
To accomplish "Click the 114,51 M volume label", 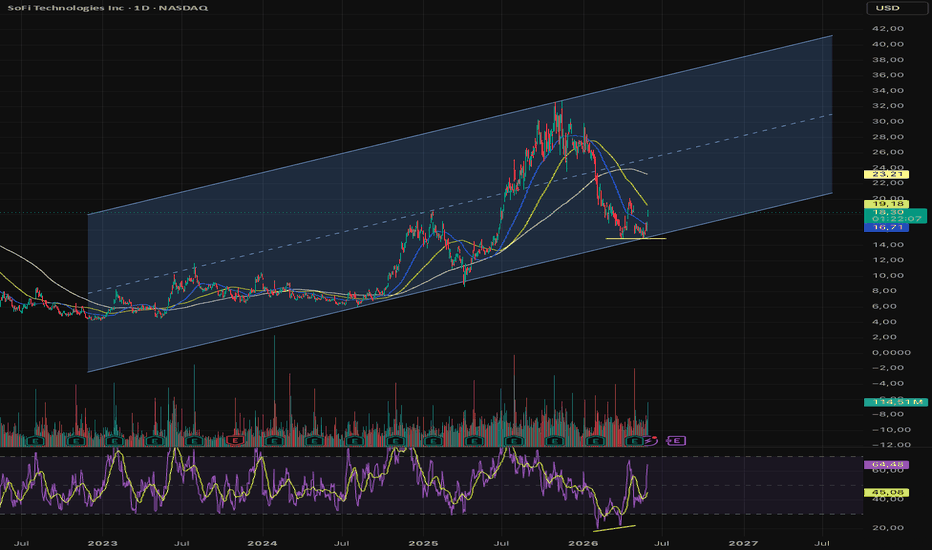I will (895, 402).
